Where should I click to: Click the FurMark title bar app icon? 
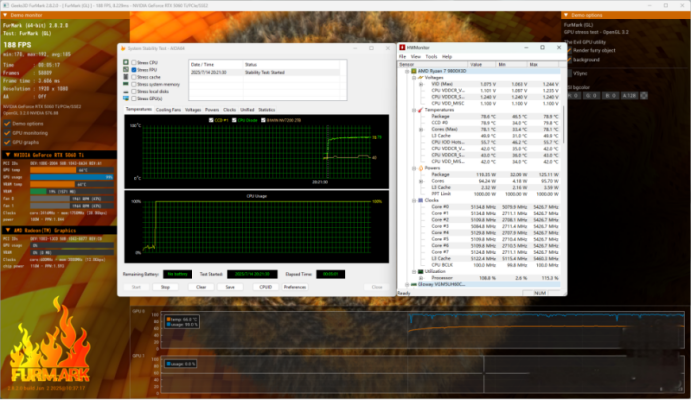[x=5, y=5]
